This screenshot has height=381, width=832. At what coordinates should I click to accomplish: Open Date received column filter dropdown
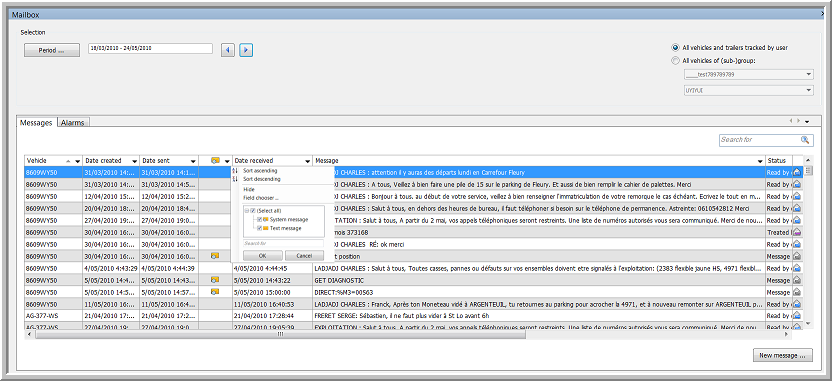307,161
